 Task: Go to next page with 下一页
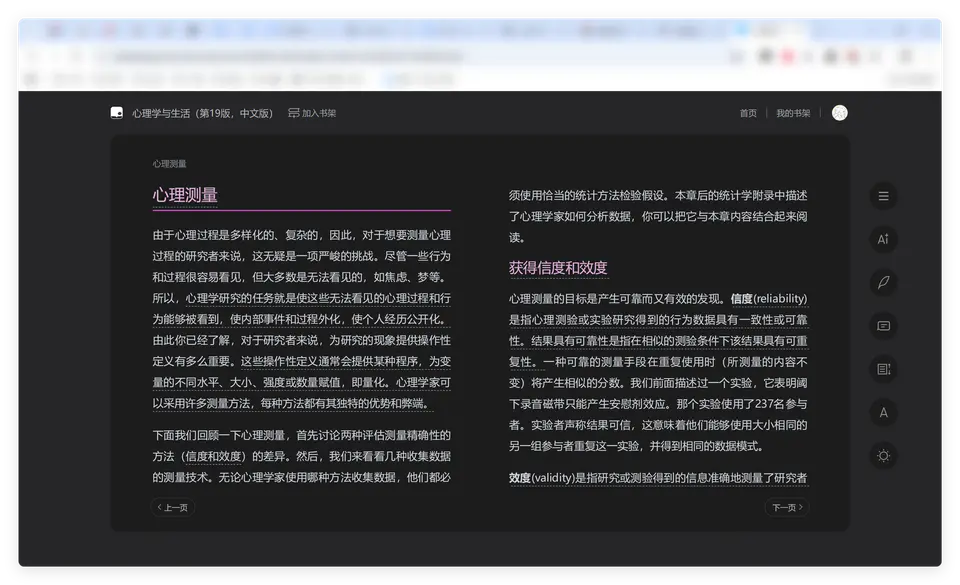787,507
